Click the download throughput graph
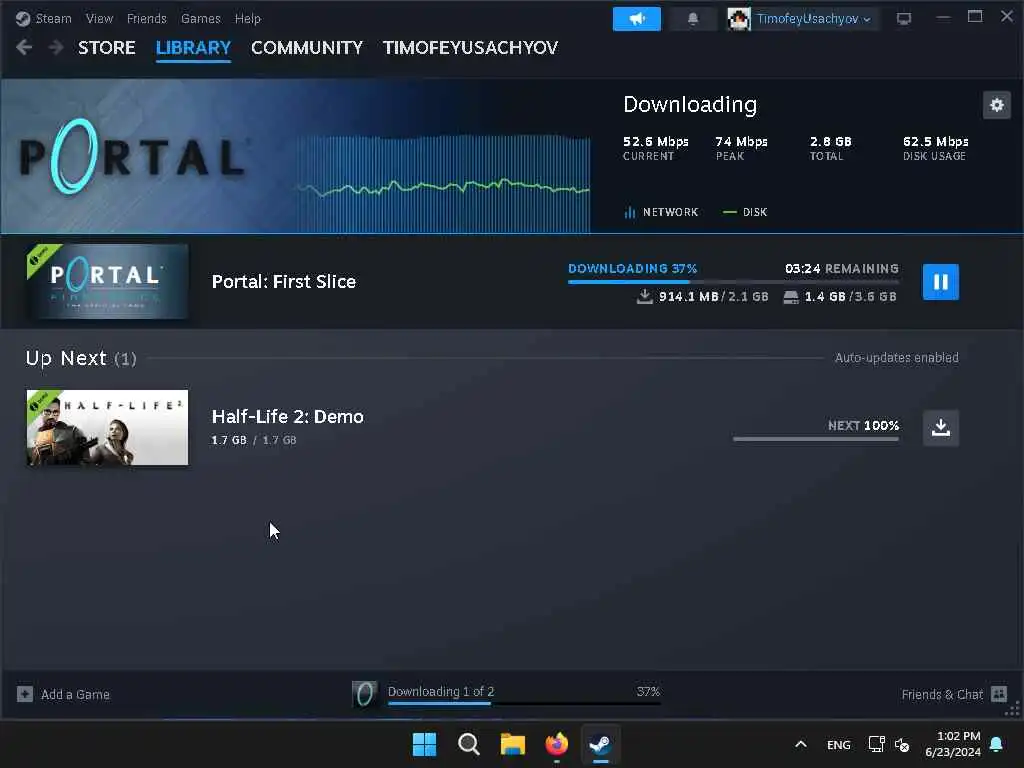 444,184
